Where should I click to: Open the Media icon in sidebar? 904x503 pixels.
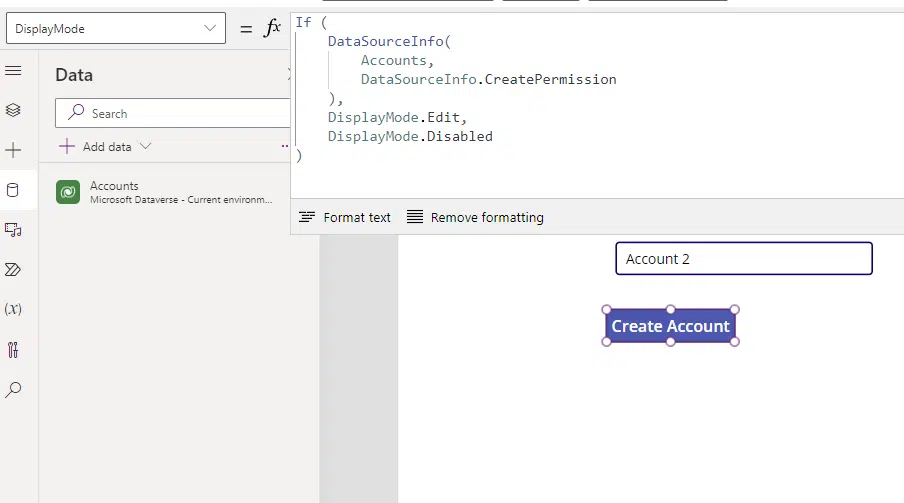tap(13, 230)
